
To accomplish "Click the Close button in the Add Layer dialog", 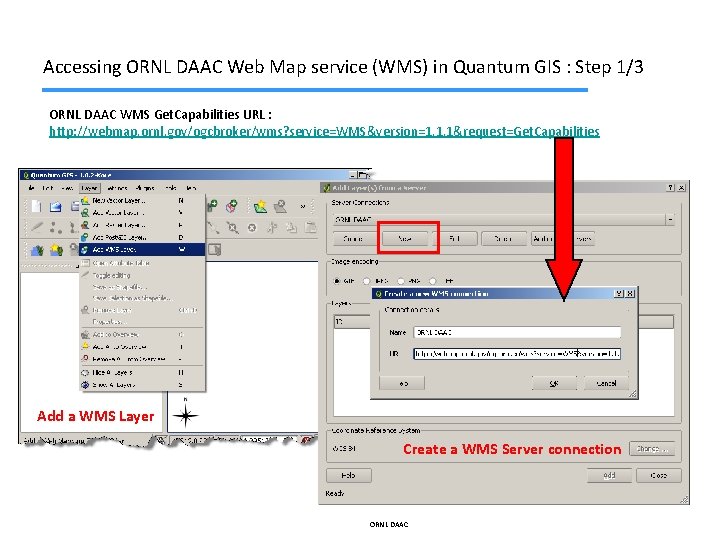I will 658,476.
